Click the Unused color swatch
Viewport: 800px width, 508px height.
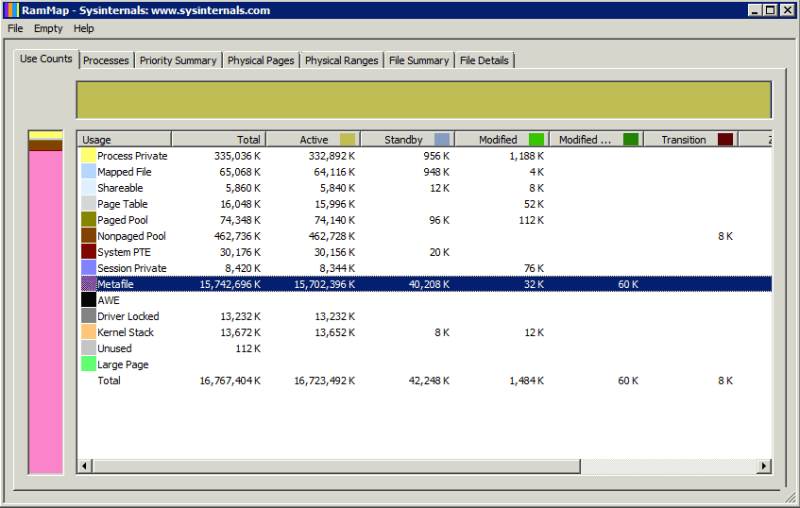89,348
